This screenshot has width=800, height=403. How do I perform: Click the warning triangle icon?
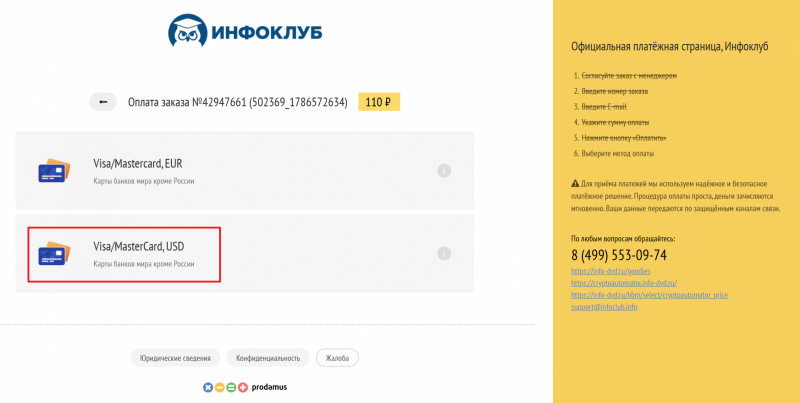click(x=575, y=183)
